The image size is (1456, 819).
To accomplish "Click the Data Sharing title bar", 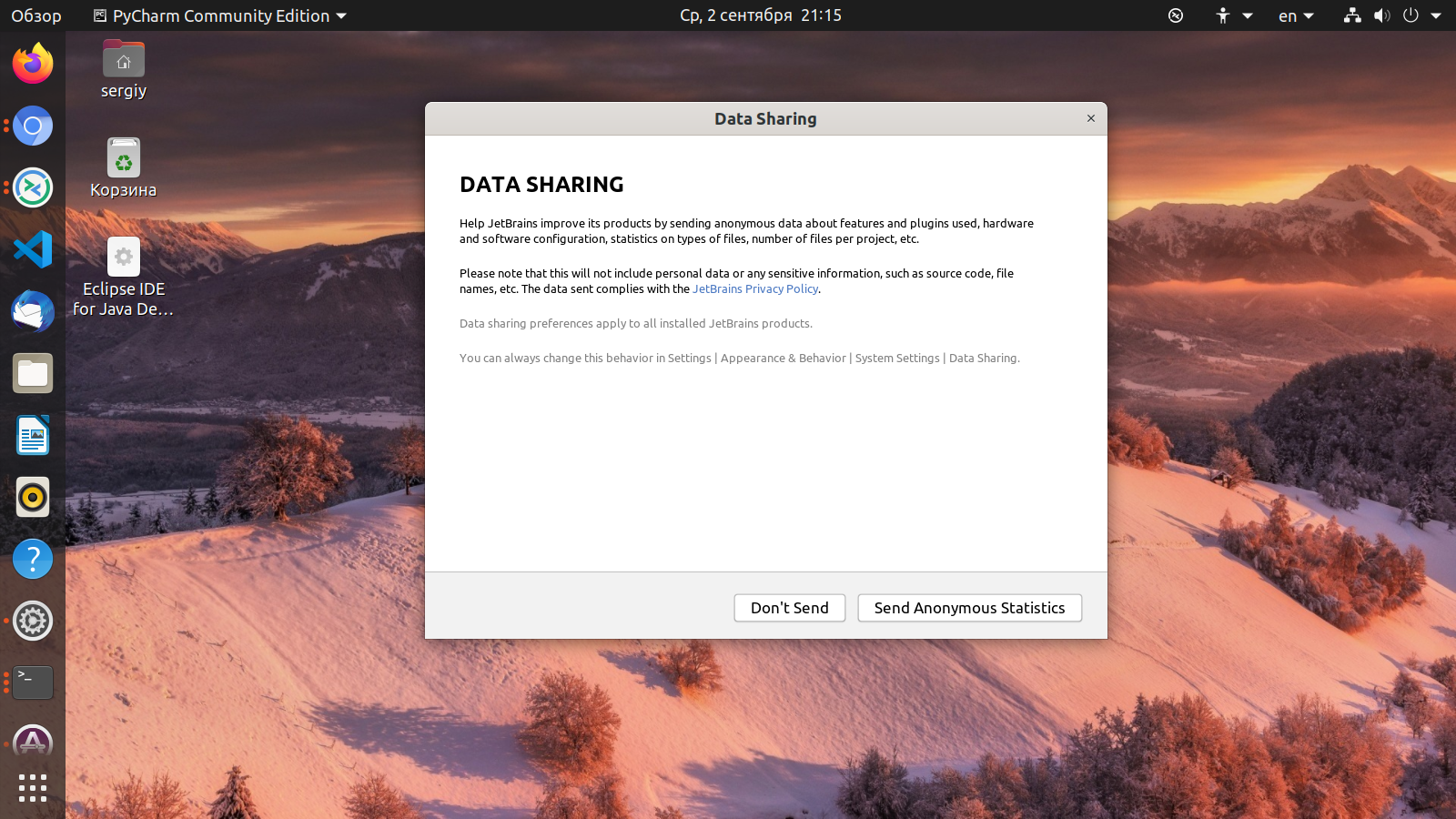I will coord(765,118).
